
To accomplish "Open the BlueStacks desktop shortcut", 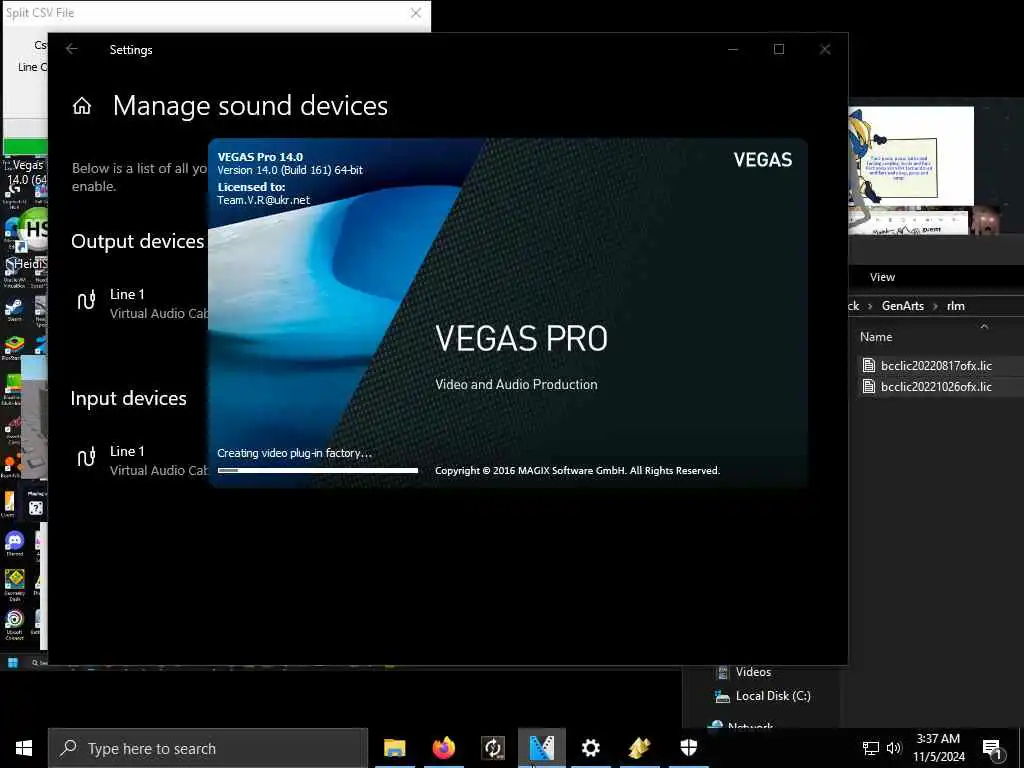I will [14, 347].
